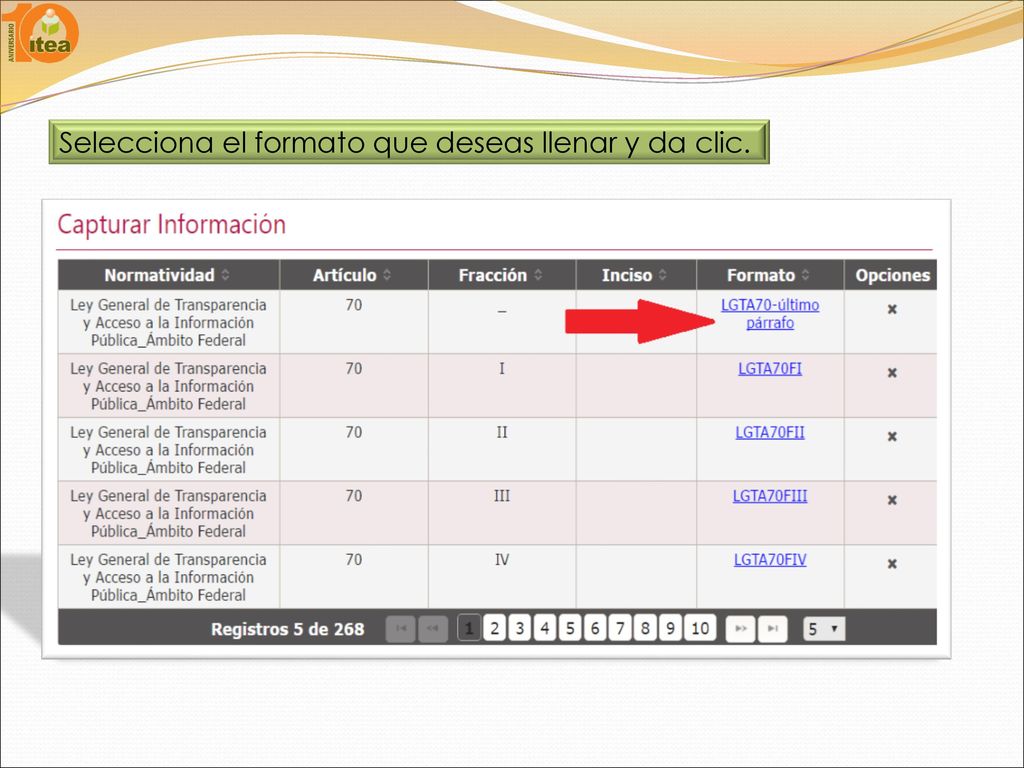Go to page 10 of records

[x=700, y=629]
